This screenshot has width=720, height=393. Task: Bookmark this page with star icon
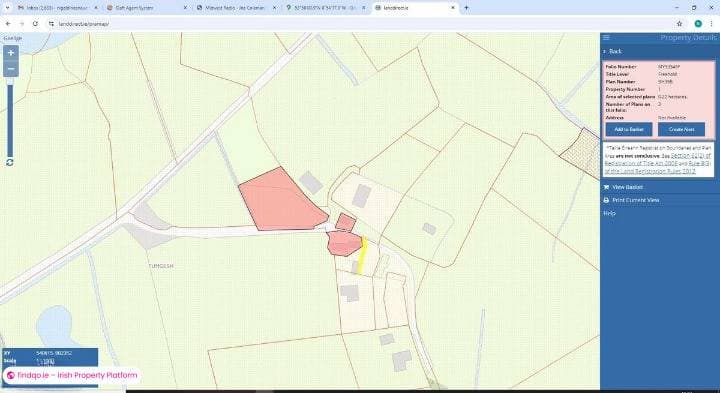(679, 24)
